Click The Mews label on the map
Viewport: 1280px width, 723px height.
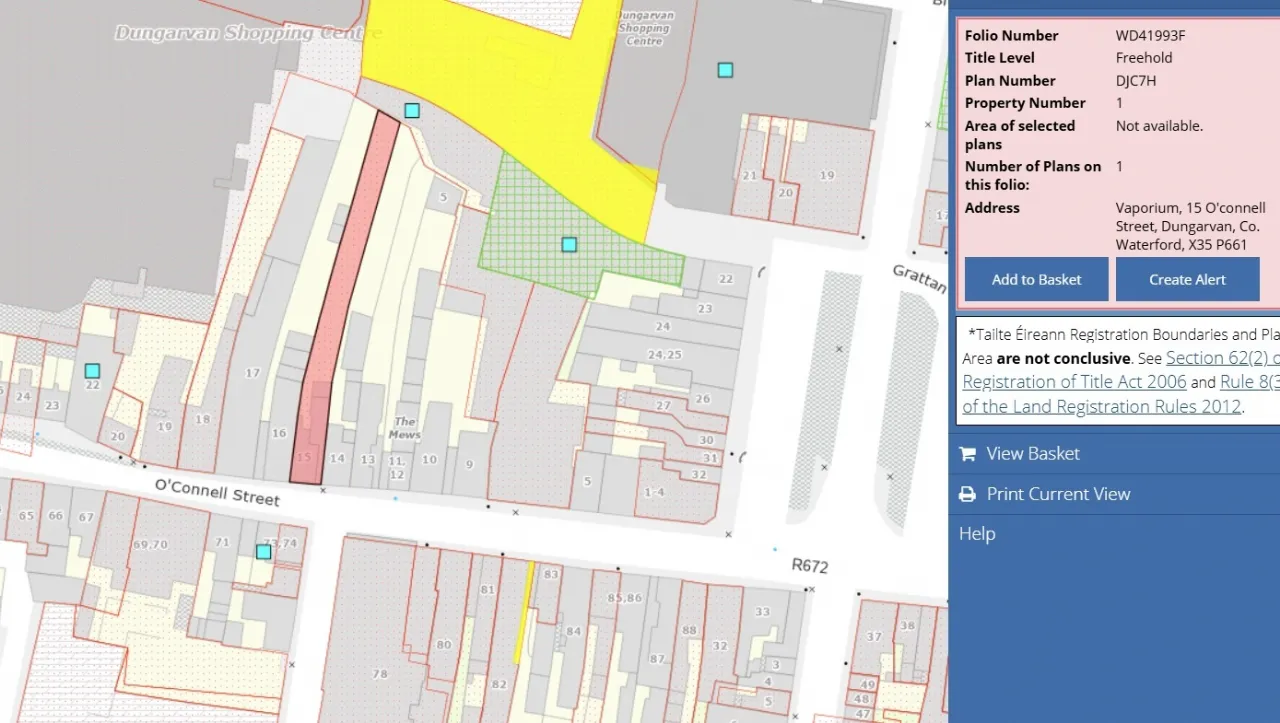coord(405,428)
